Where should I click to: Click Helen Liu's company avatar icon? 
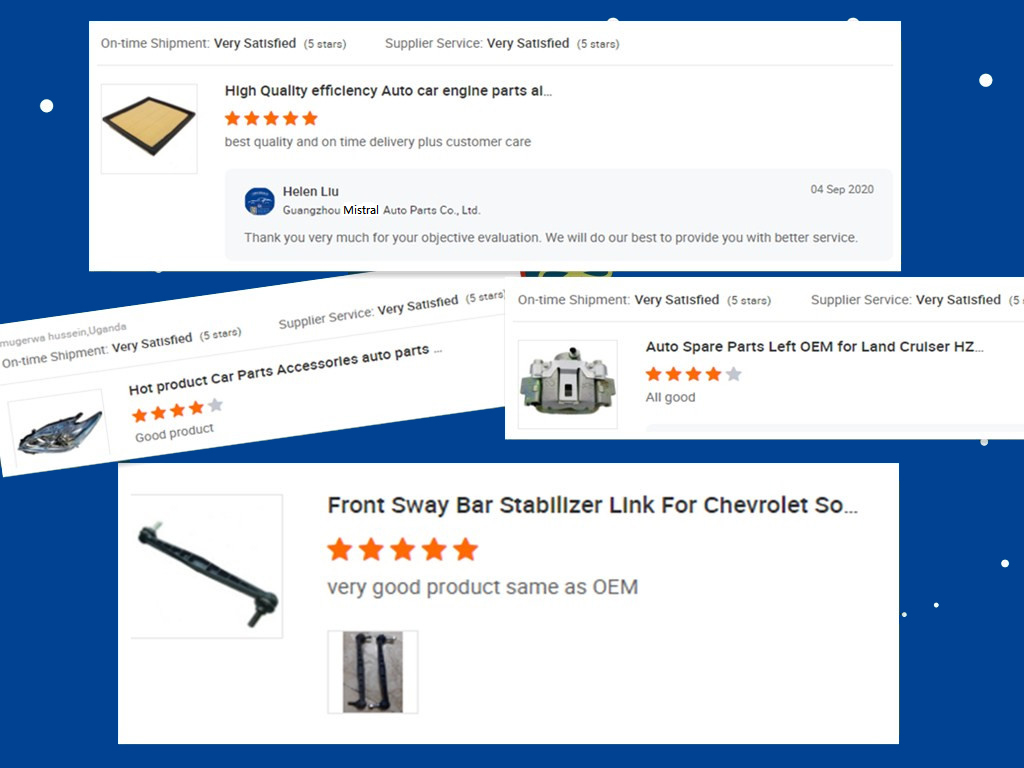259,201
